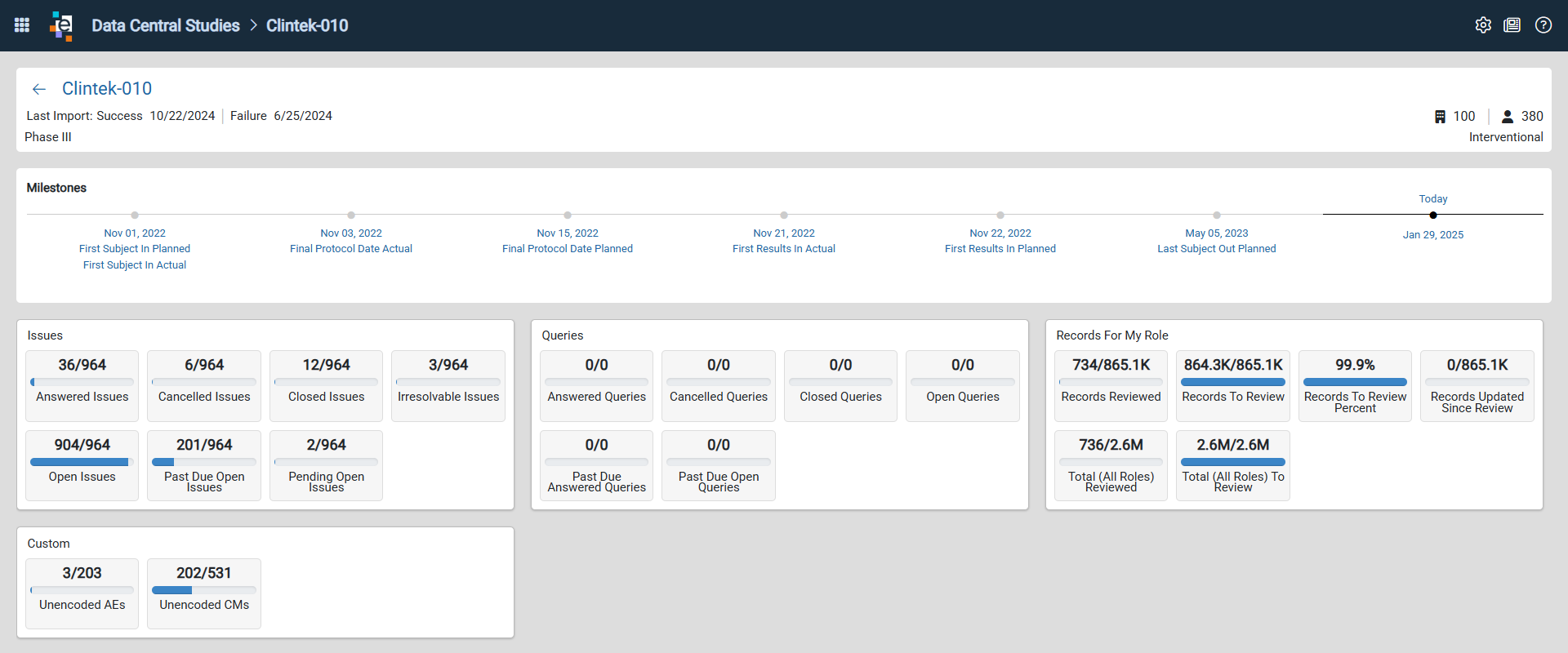1568x653 pixels.
Task: Open the Past Due Open Issues card
Action: coord(204,465)
